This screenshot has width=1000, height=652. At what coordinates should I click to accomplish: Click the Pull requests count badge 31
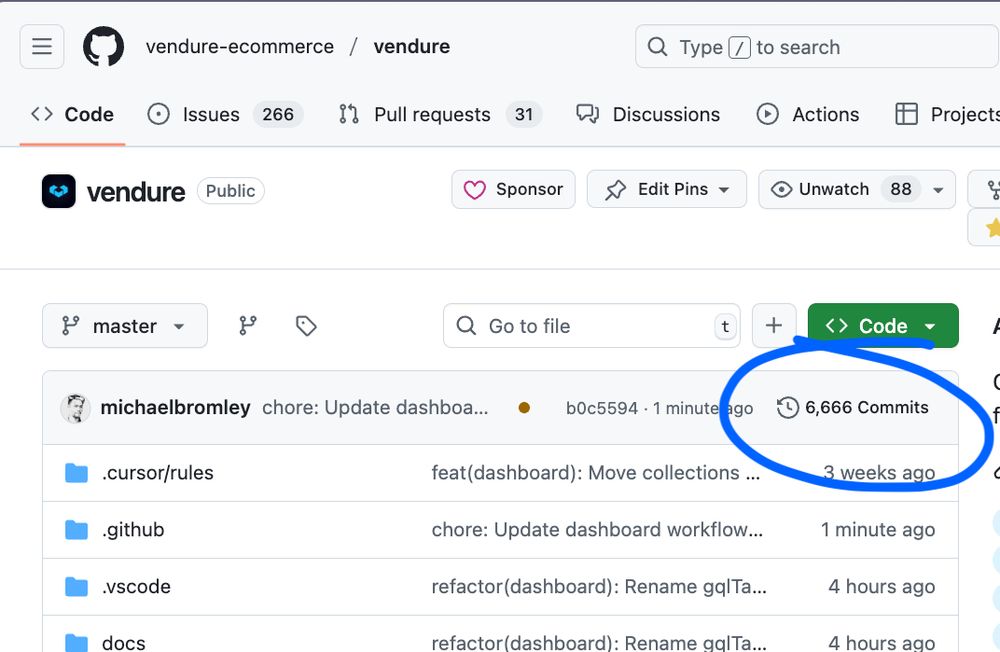coord(524,115)
